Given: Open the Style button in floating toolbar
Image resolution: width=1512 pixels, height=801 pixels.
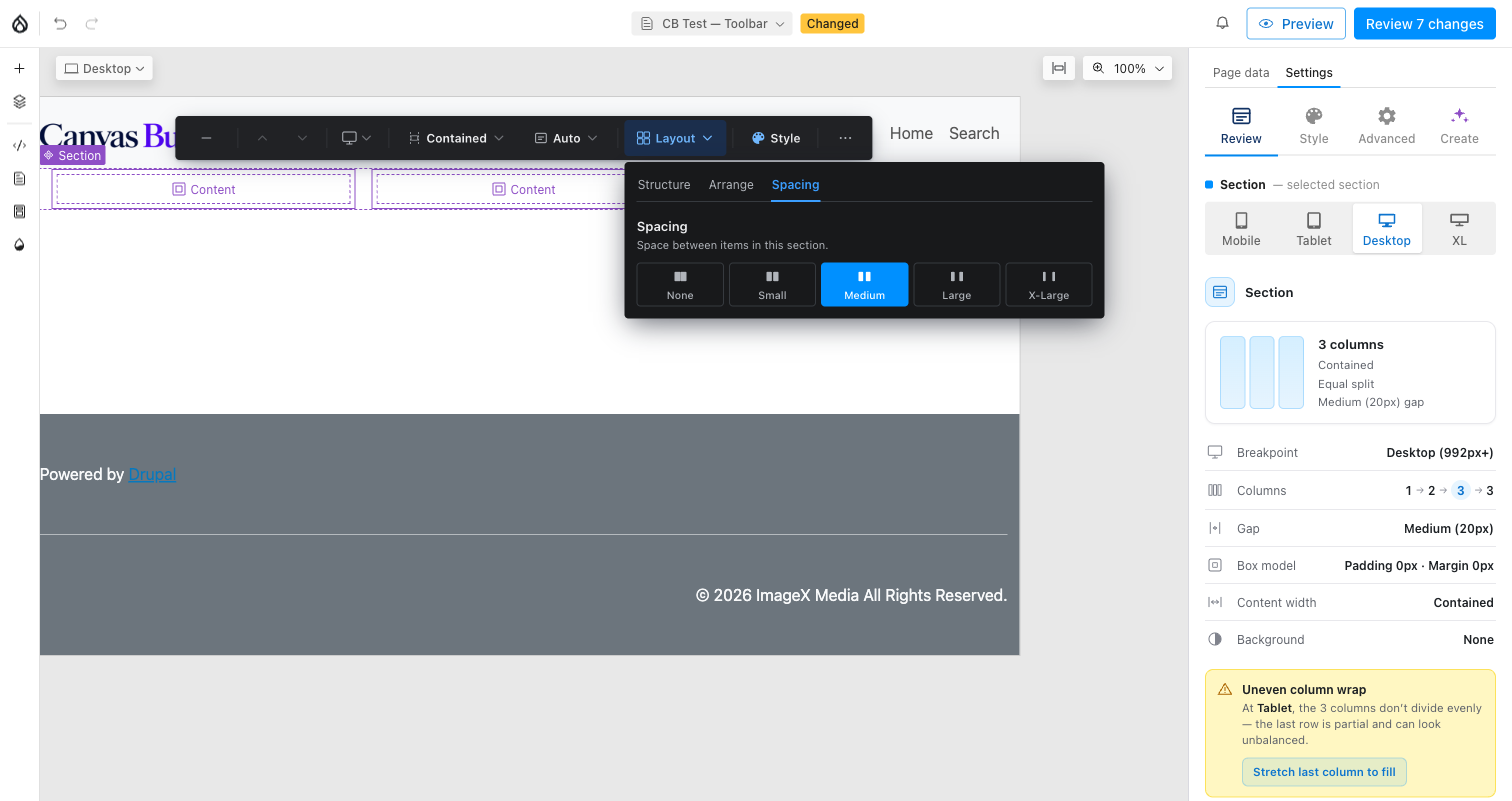Looking at the screenshot, I should 776,138.
